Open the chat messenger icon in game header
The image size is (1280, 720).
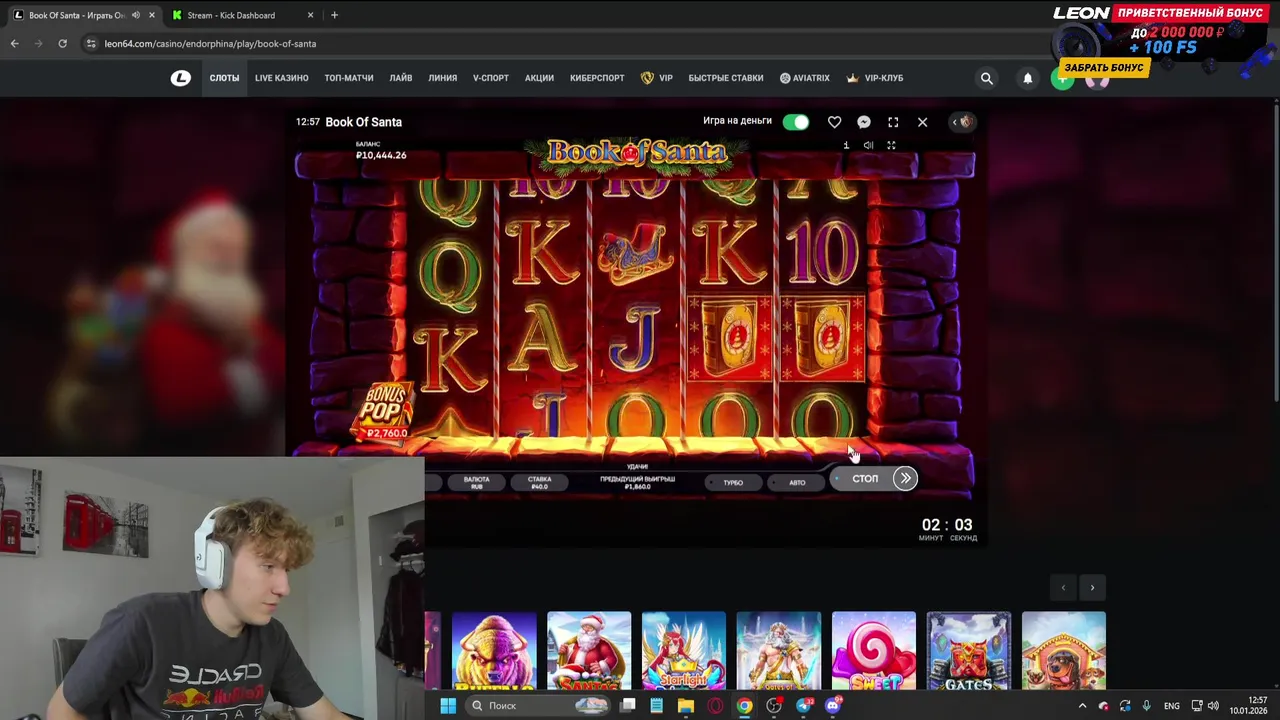point(864,122)
